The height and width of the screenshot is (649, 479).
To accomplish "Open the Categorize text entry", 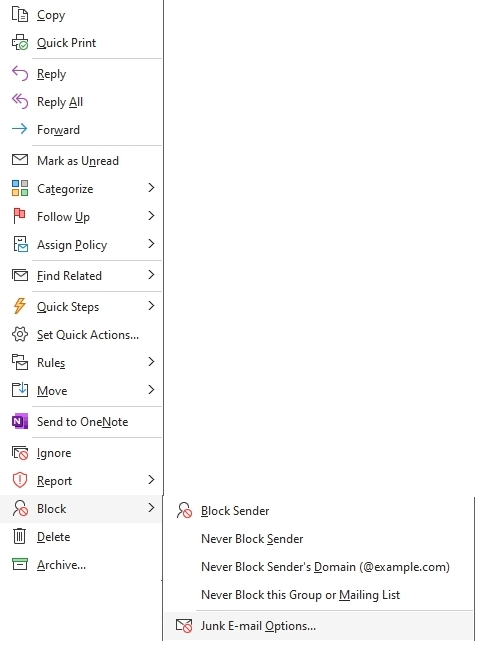I will pos(65,189).
